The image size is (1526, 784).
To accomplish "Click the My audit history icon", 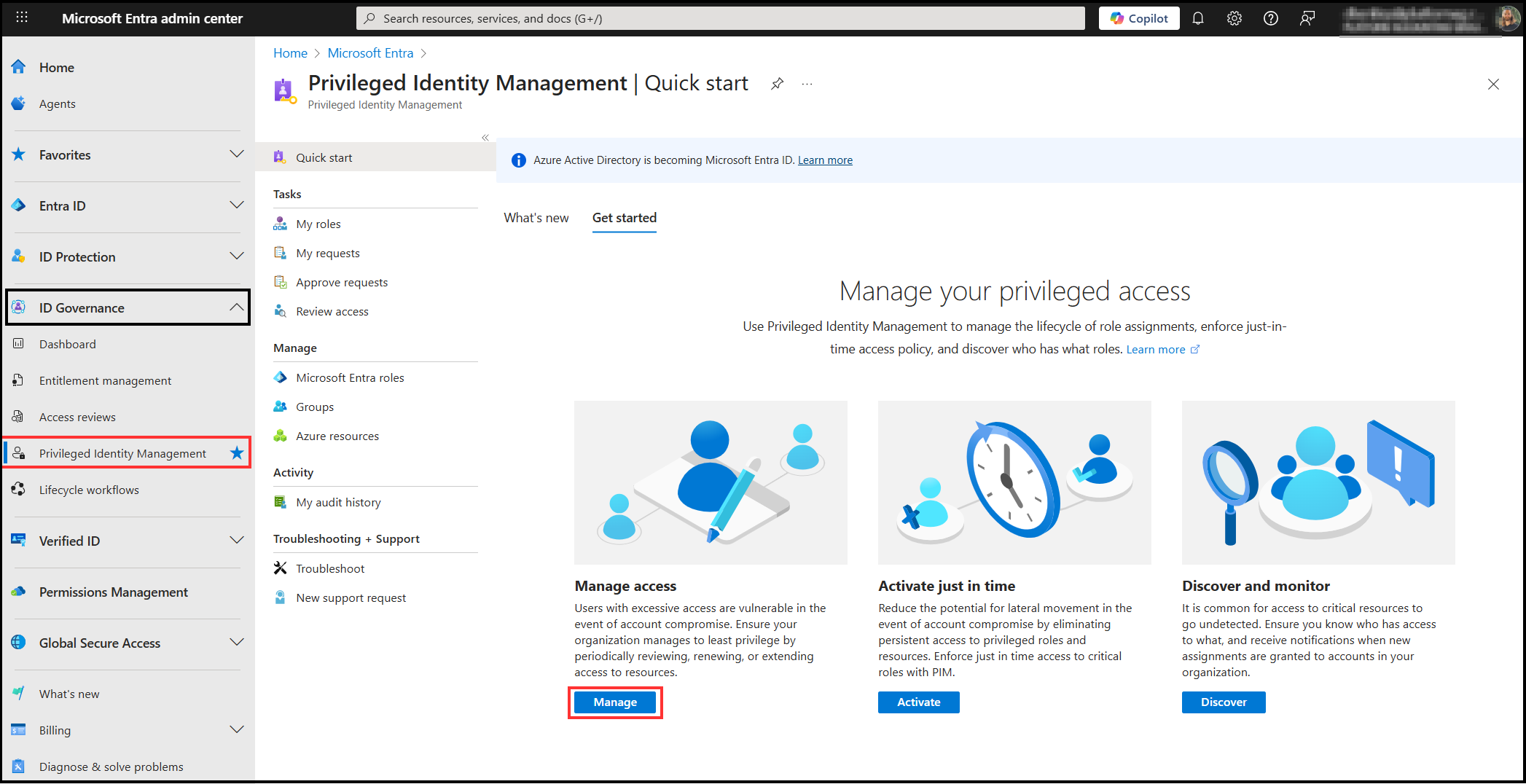I will tap(280, 502).
